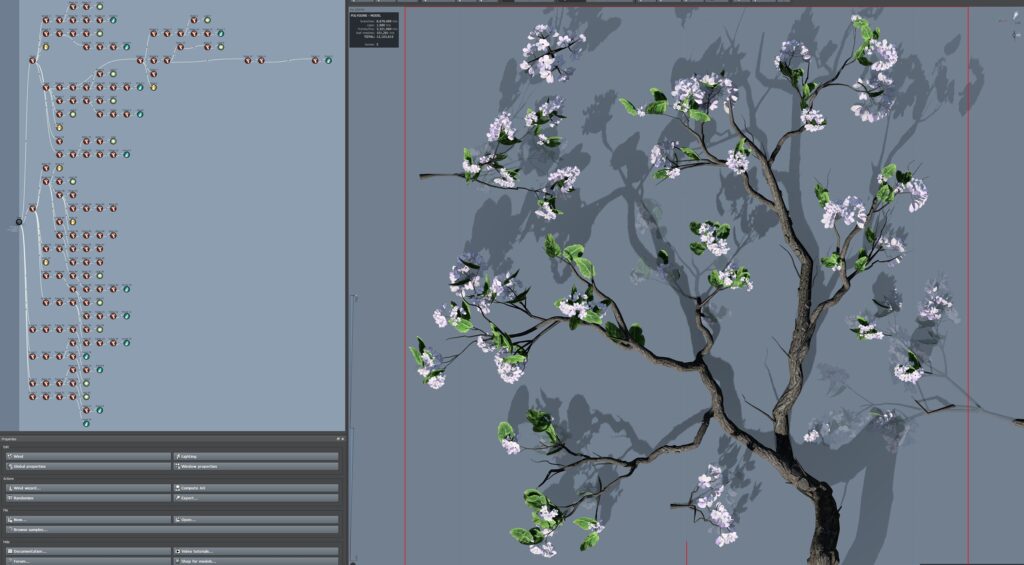Click the Open file button
The width and height of the screenshot is (1024, 565).
pos(256,520)
